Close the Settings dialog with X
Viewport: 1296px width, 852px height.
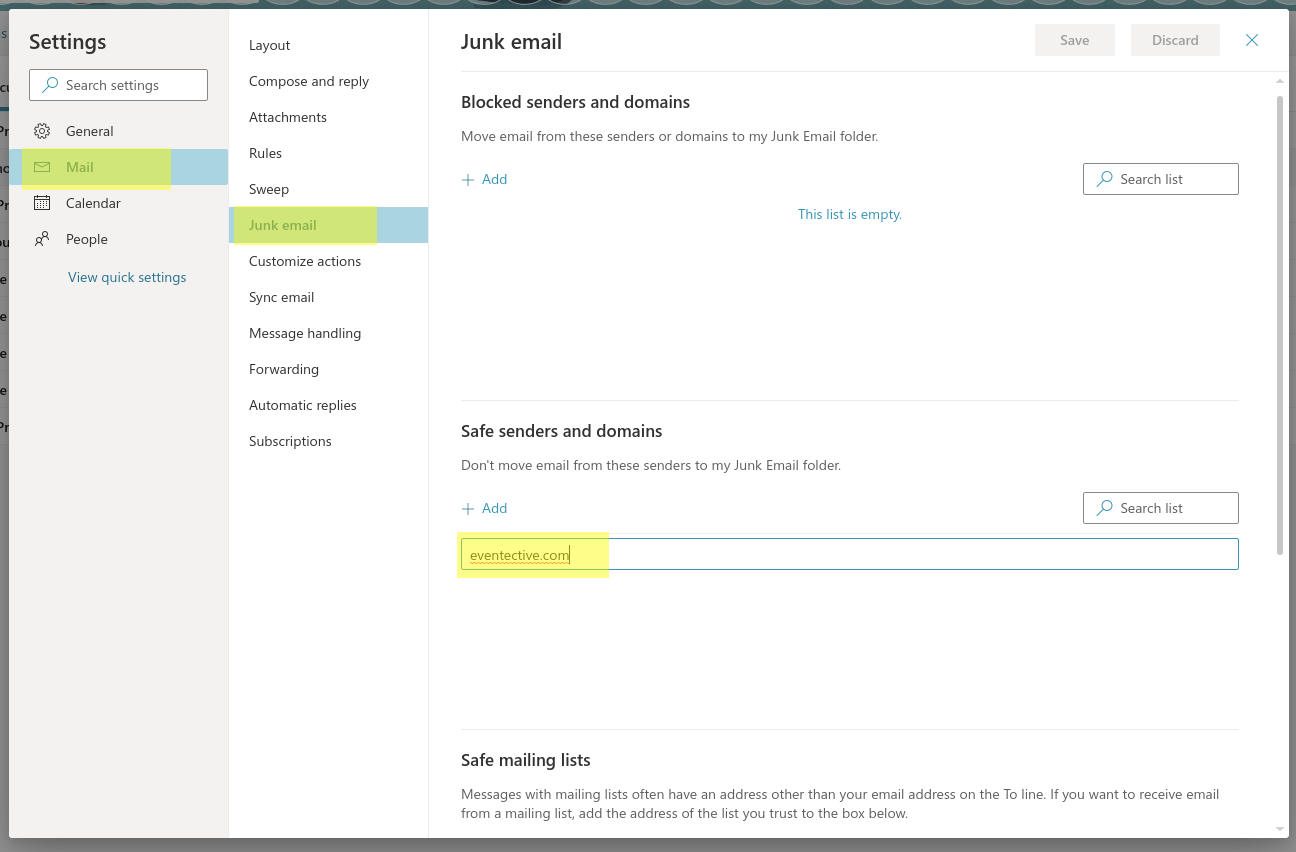(1251, 40)
